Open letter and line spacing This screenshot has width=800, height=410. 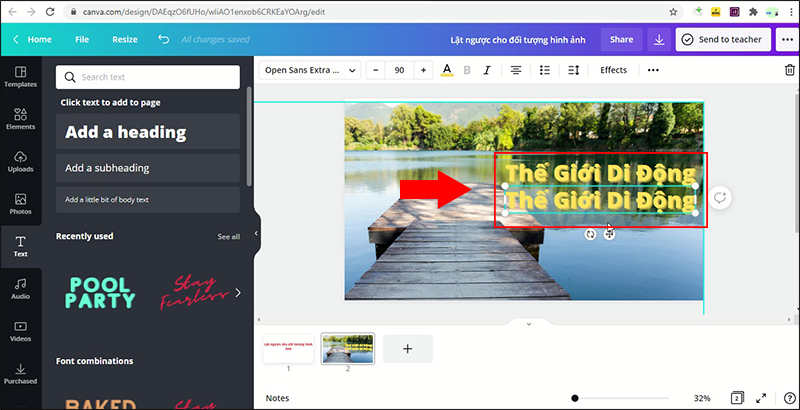point(574,70)
